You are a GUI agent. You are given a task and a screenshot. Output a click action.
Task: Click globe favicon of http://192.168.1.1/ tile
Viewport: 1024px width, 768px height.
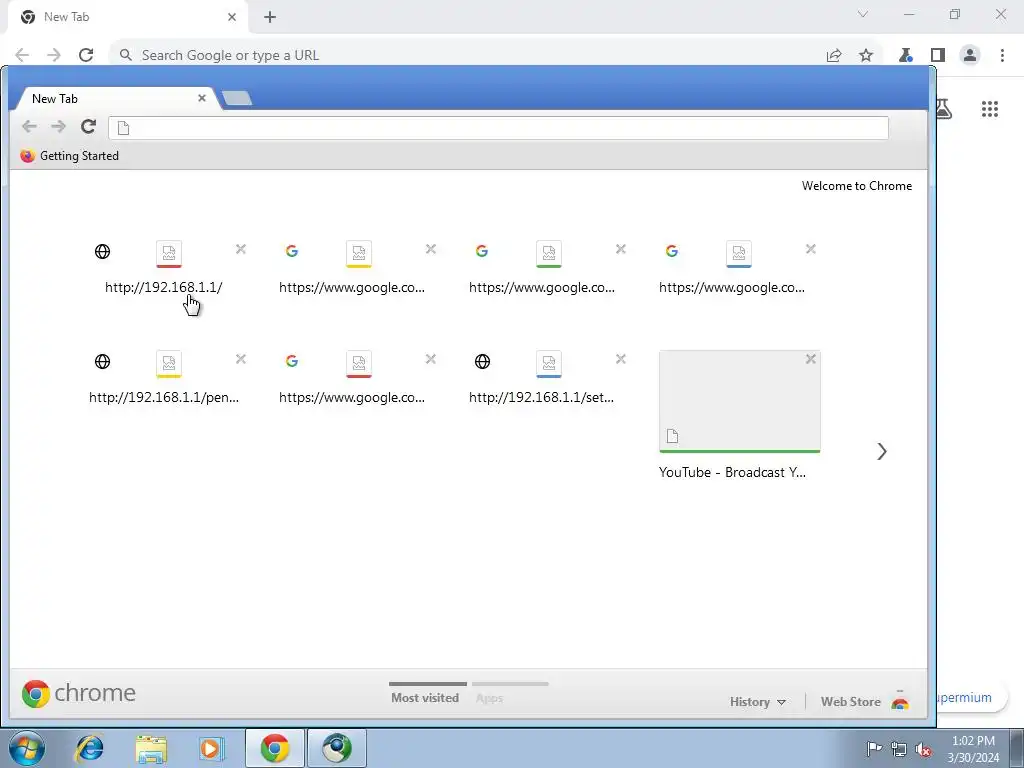[x=103, y=251]
